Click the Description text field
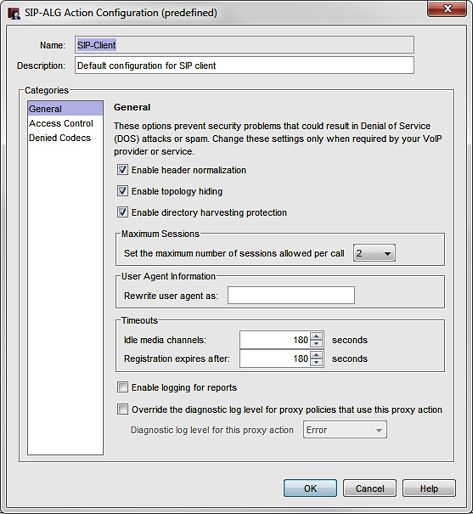473x514 pixels. (x=244, y=65)
